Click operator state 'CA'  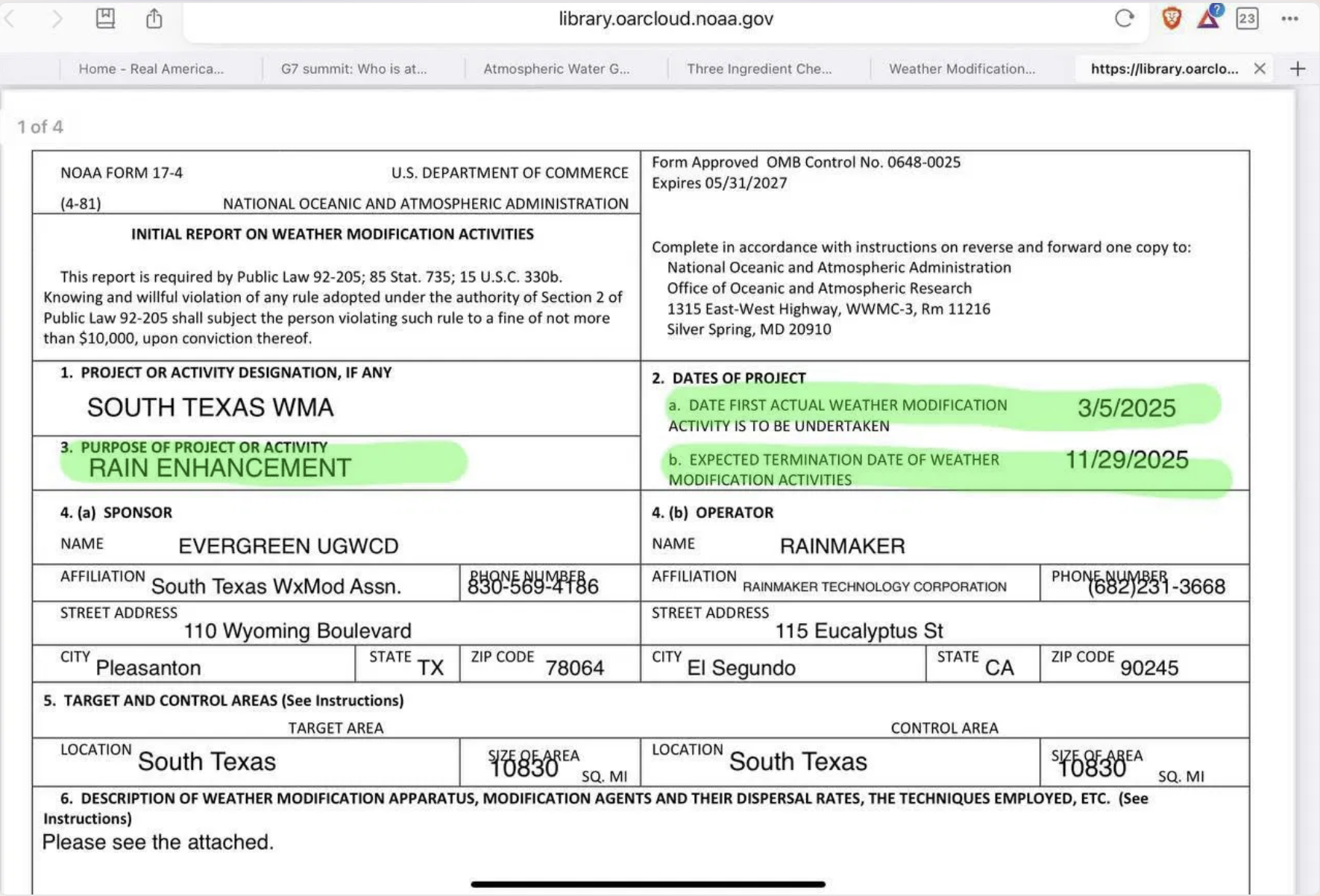(x=999, y=668)
